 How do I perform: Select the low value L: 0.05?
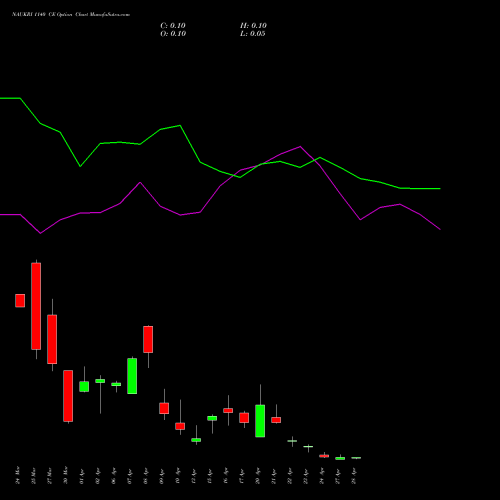[x=253, y=34]
